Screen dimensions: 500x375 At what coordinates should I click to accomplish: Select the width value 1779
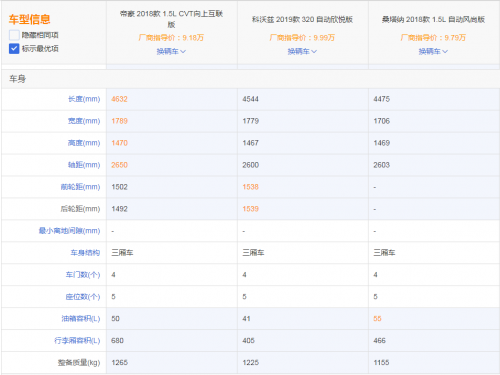(x=250, y=121)
